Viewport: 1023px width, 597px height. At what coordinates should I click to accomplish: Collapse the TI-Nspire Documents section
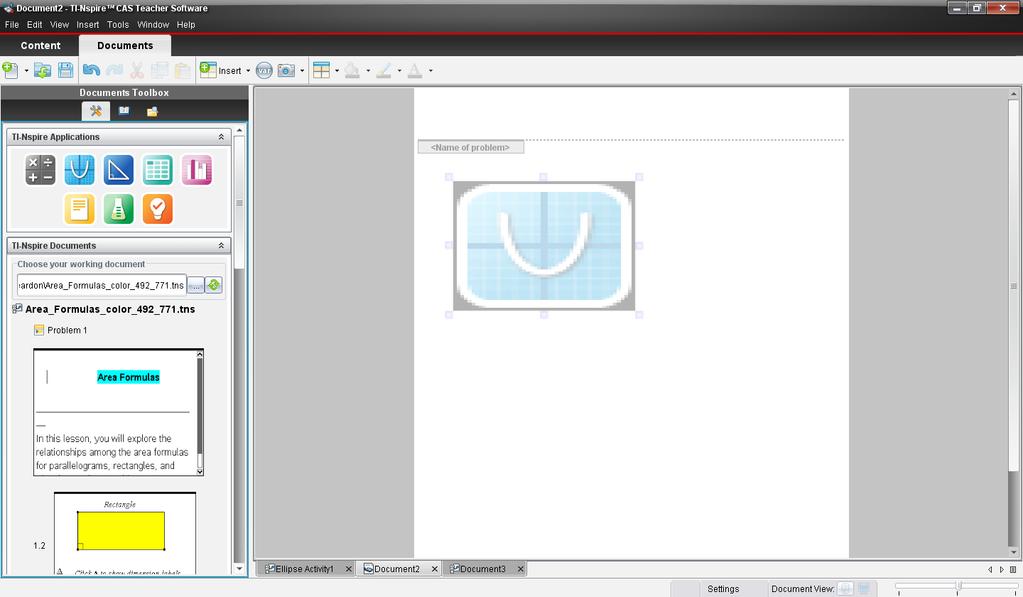(x=221, y=246)
